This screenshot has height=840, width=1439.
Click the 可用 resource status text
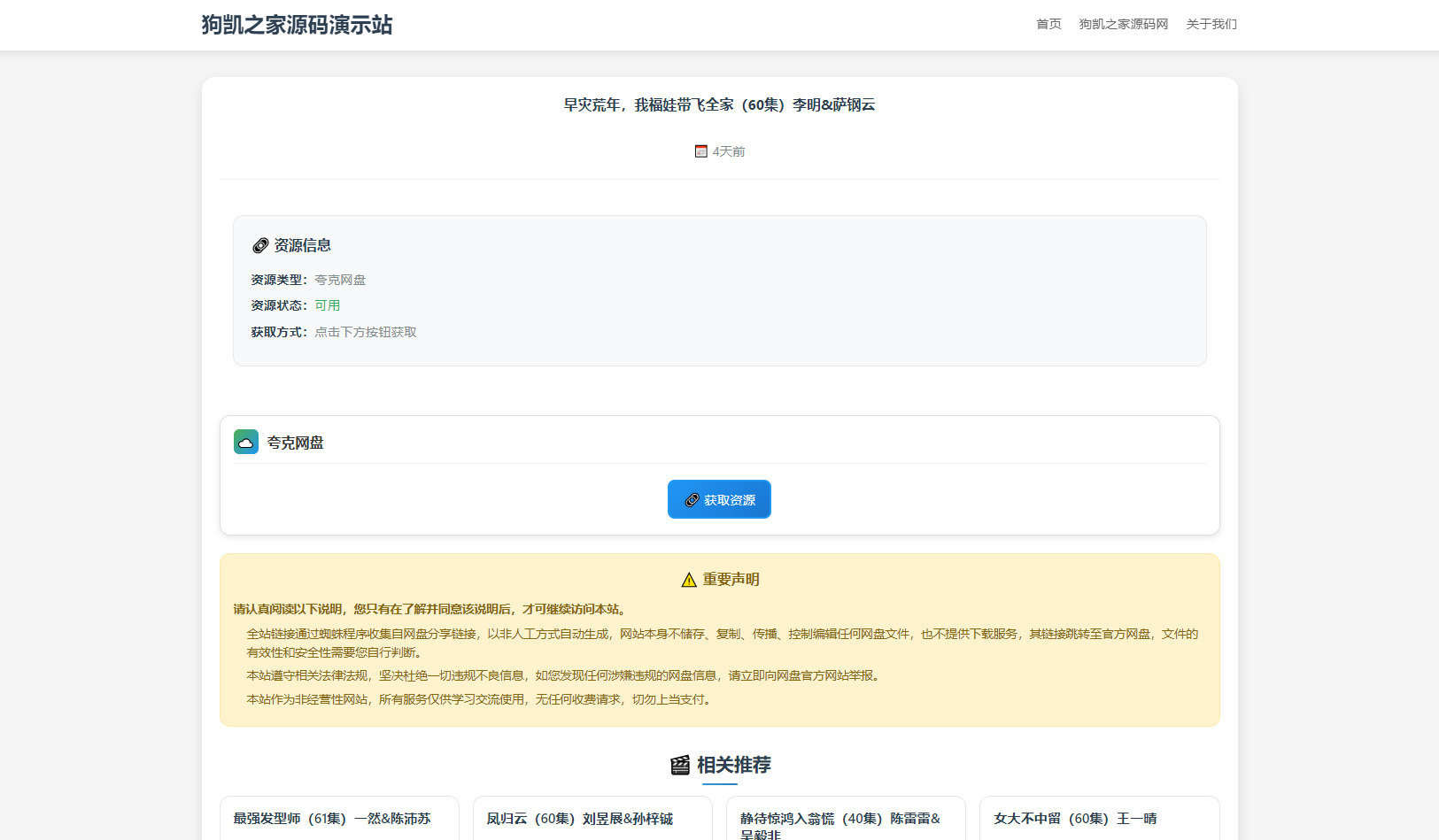point(328,305)
